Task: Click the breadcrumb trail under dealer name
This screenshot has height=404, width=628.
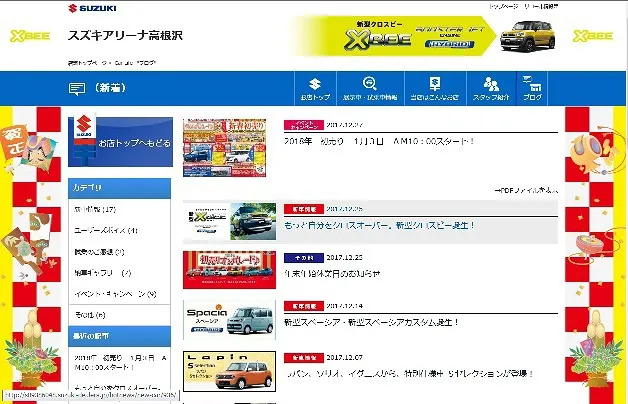Action: coord(112,63)
